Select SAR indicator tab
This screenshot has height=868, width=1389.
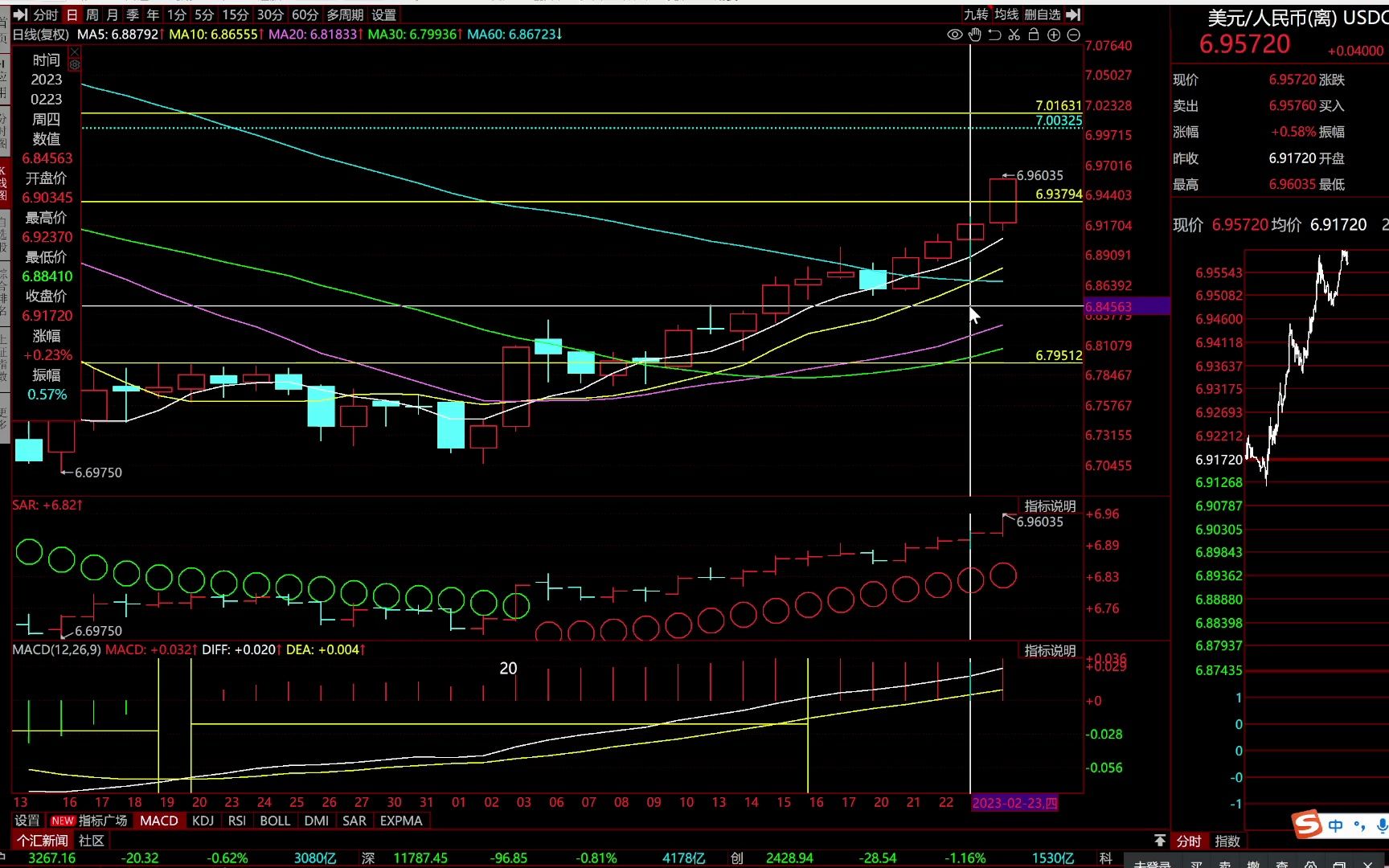[354, 821]
